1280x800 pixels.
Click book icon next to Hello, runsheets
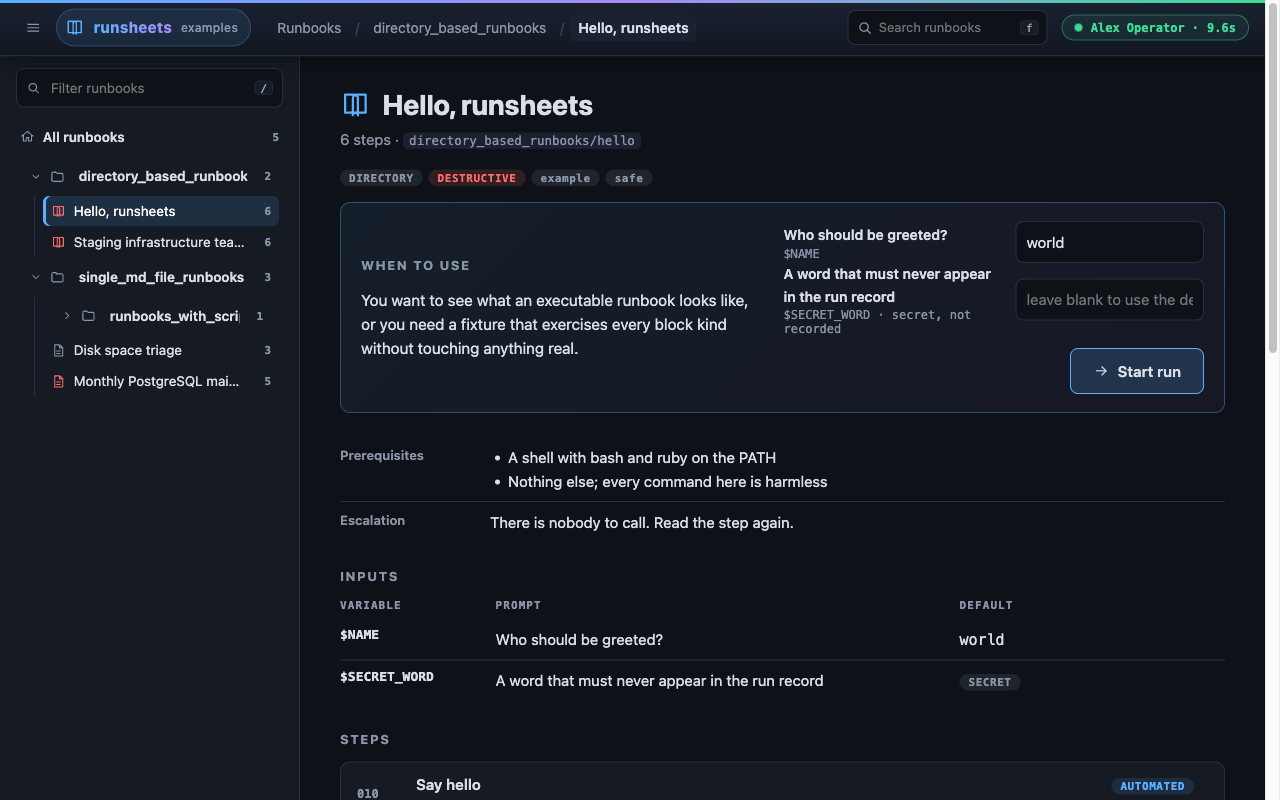(x=58, y=211)
